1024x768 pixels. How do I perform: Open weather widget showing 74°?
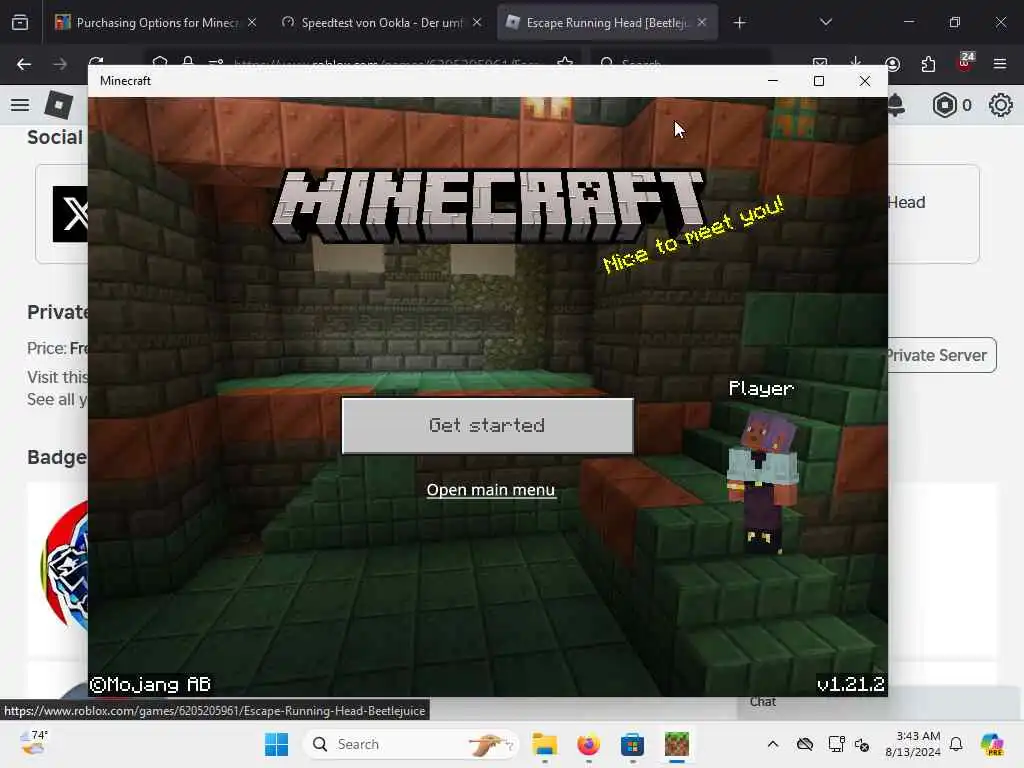[x=33, y=743]
